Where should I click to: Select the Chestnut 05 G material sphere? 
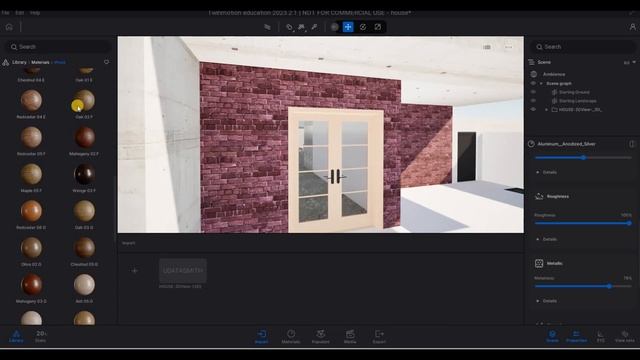coord(84,248)
